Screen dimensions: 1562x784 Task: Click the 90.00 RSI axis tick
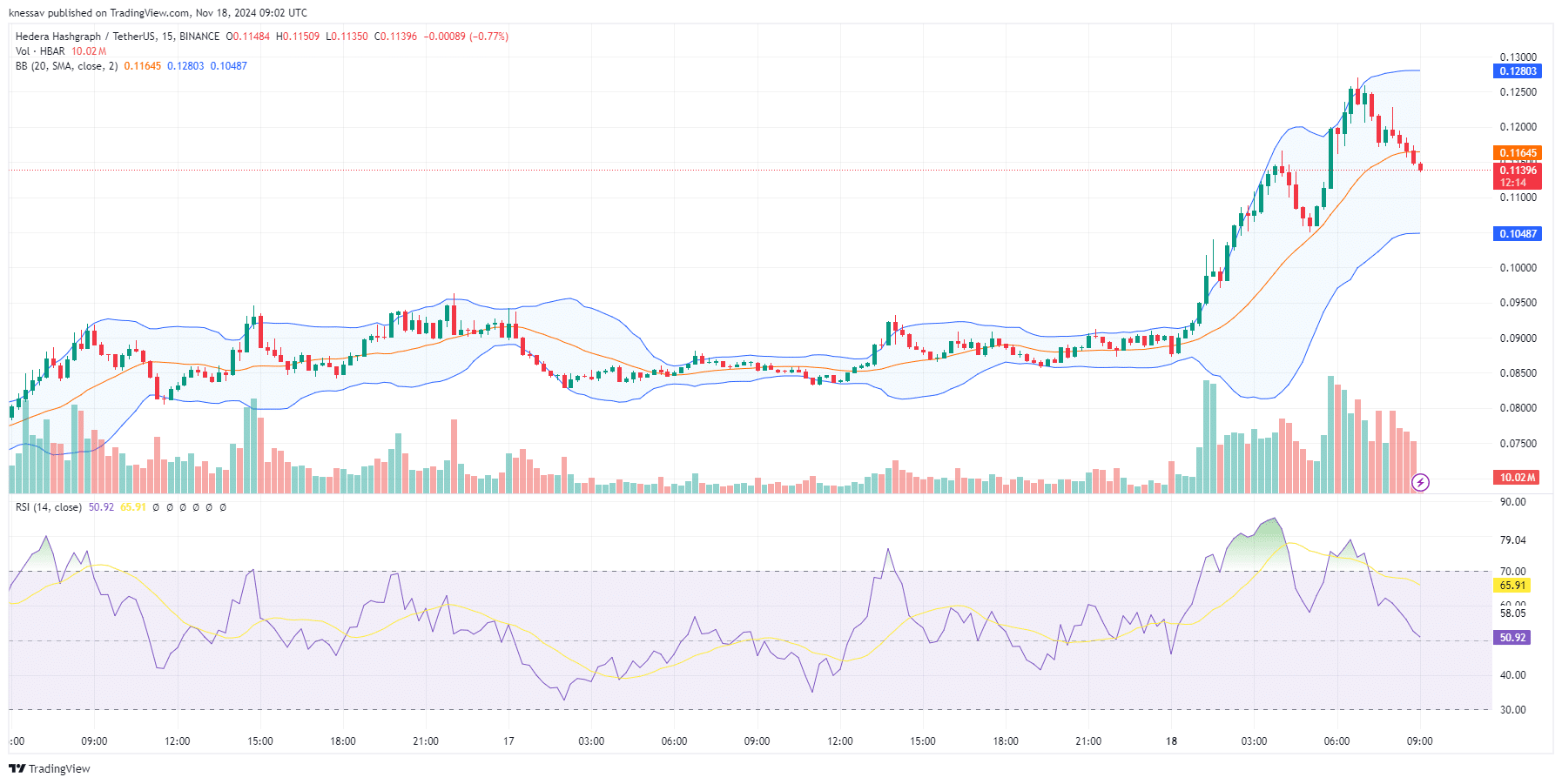pyautogui.click(x=1512, y=502)
